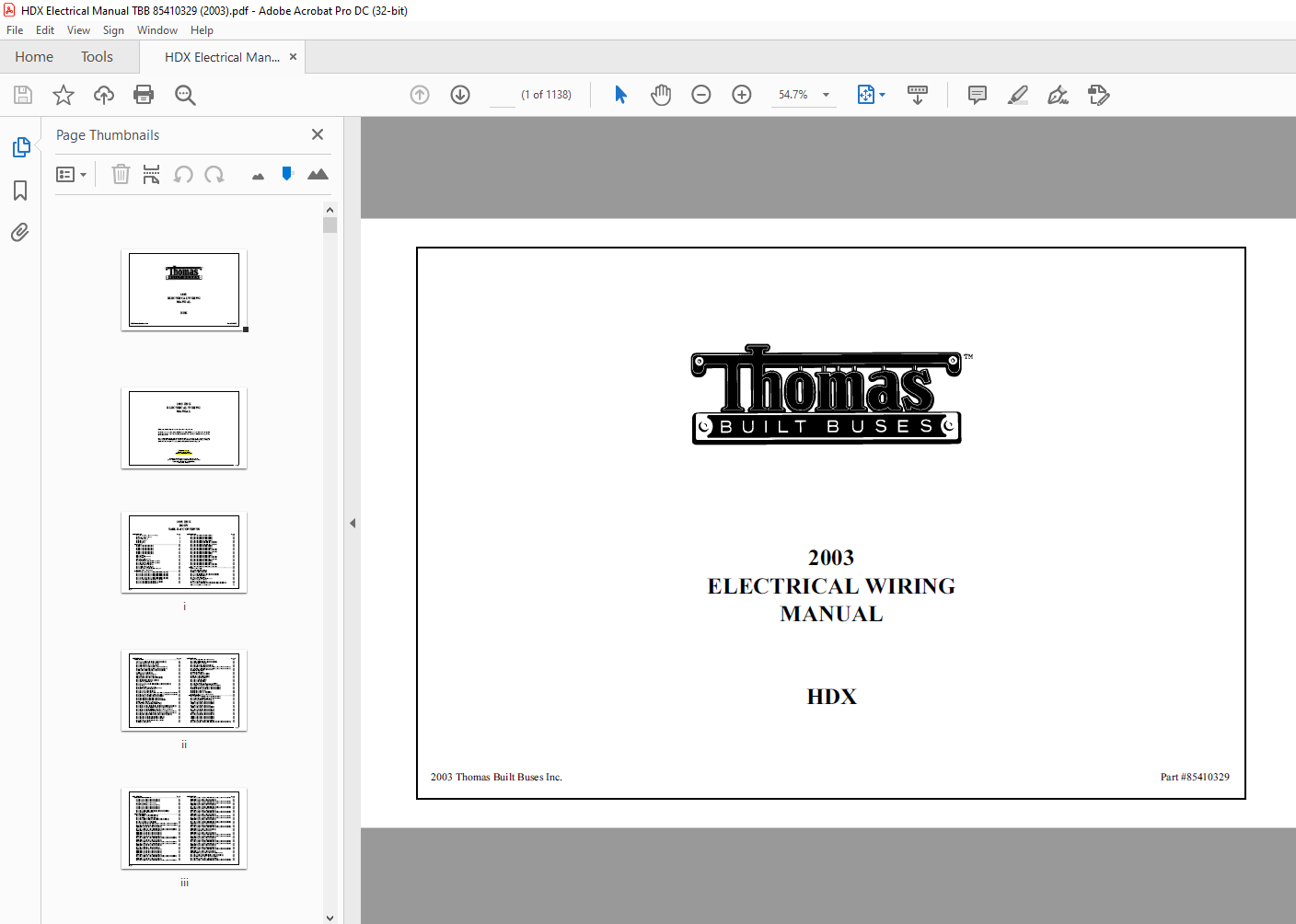Switch to the Home tab
Screen dimensions: 1296x924
(x=34, y=57)
